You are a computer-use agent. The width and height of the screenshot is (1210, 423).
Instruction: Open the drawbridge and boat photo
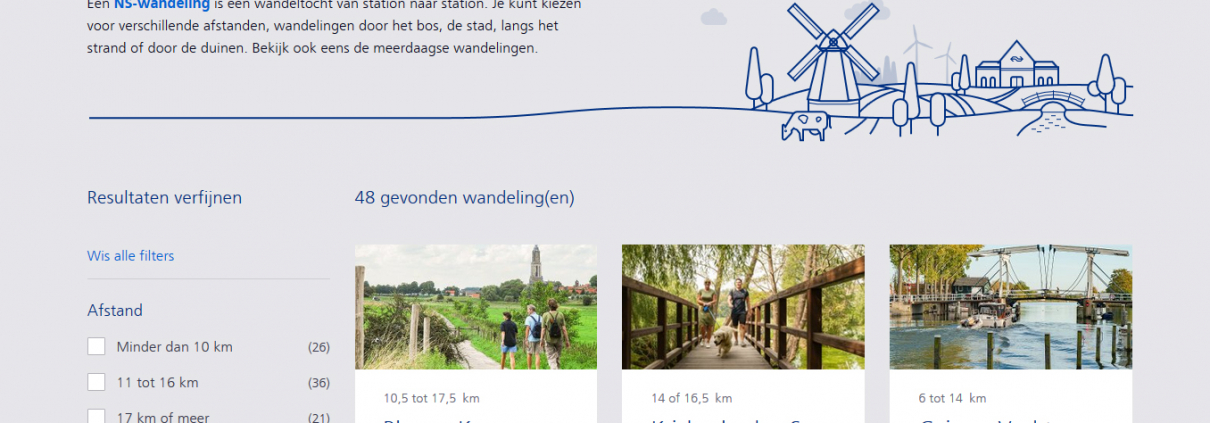[1011, 307]
